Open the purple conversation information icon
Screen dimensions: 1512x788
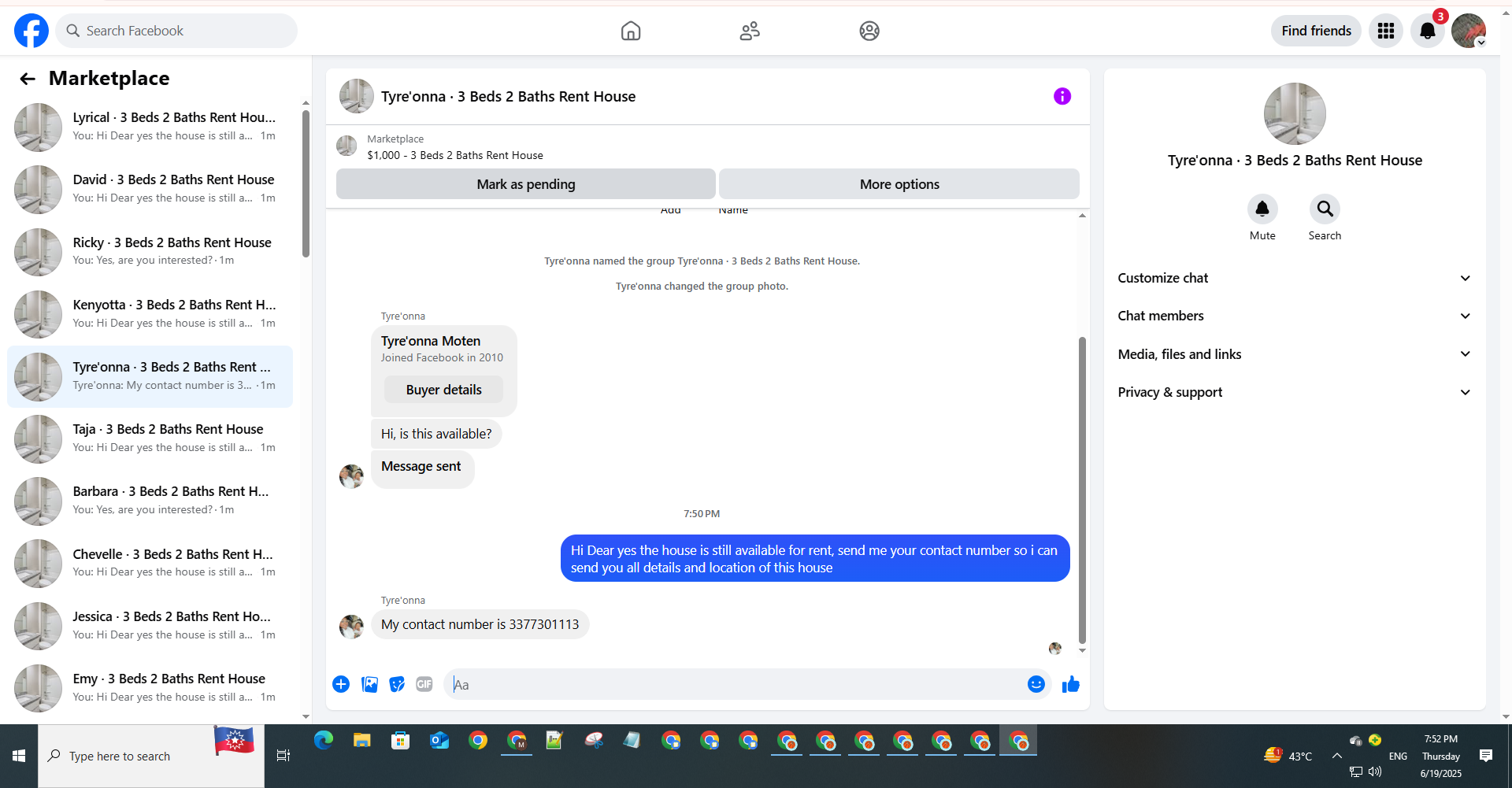tap(1062, 96)
